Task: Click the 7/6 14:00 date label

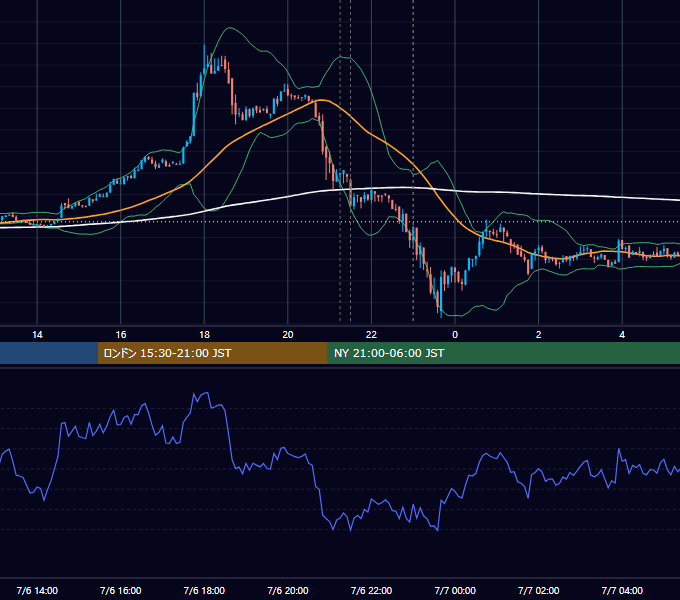Action: pyautogui.click(x=37, y=590)
